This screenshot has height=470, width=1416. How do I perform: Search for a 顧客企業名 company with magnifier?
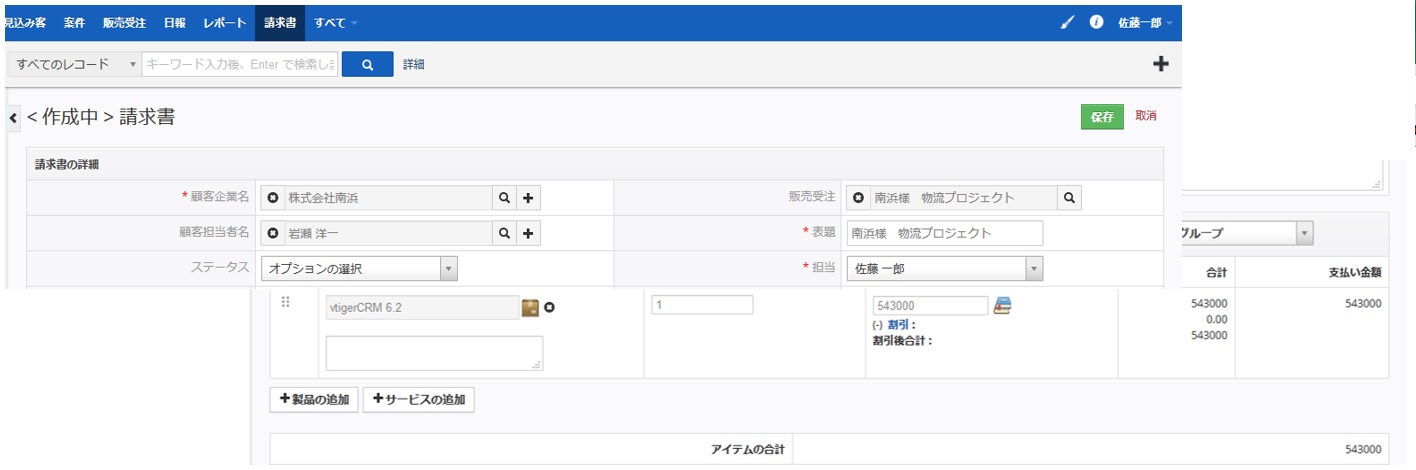504,198
